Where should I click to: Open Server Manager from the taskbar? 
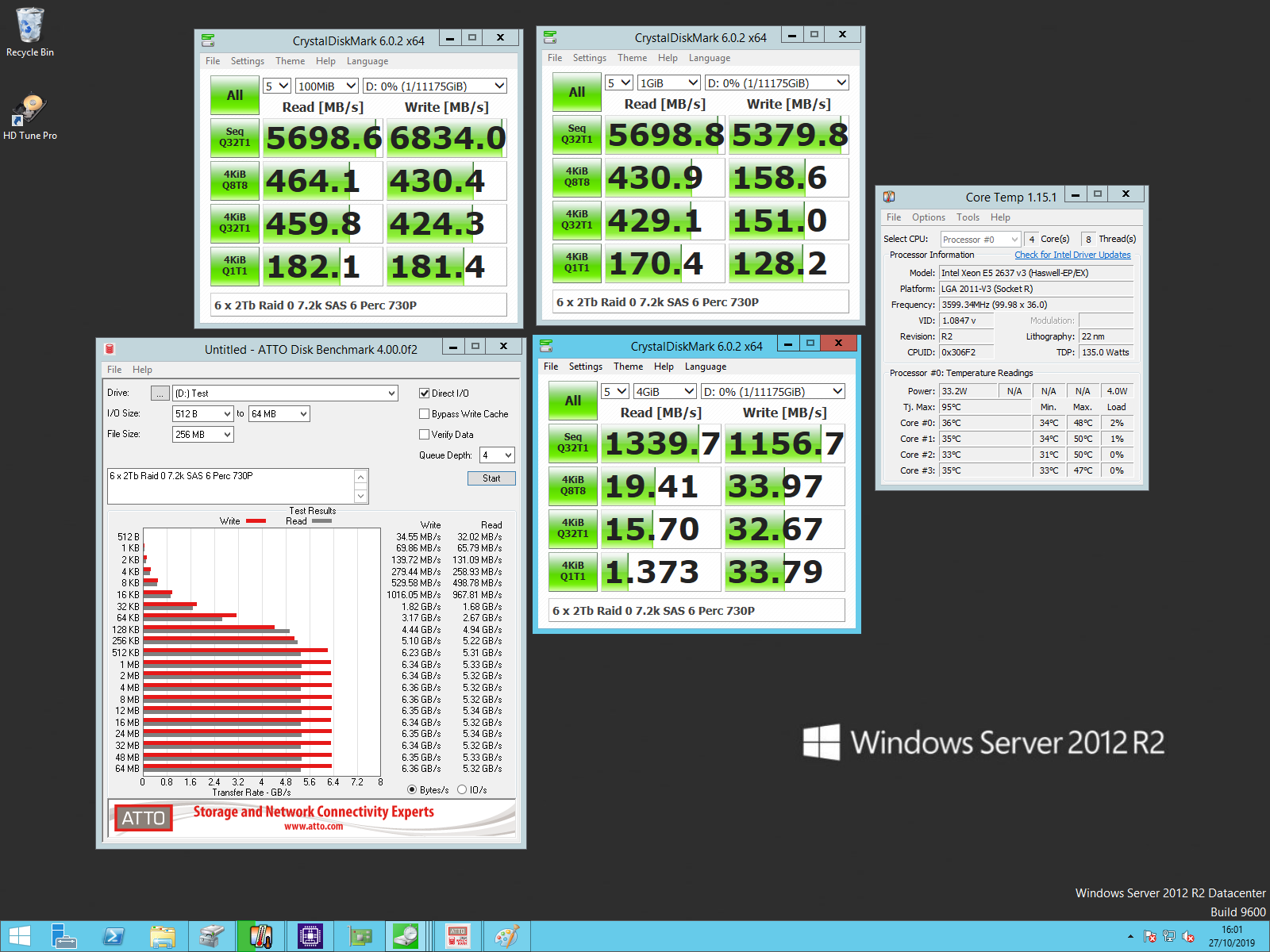point(63,936)
